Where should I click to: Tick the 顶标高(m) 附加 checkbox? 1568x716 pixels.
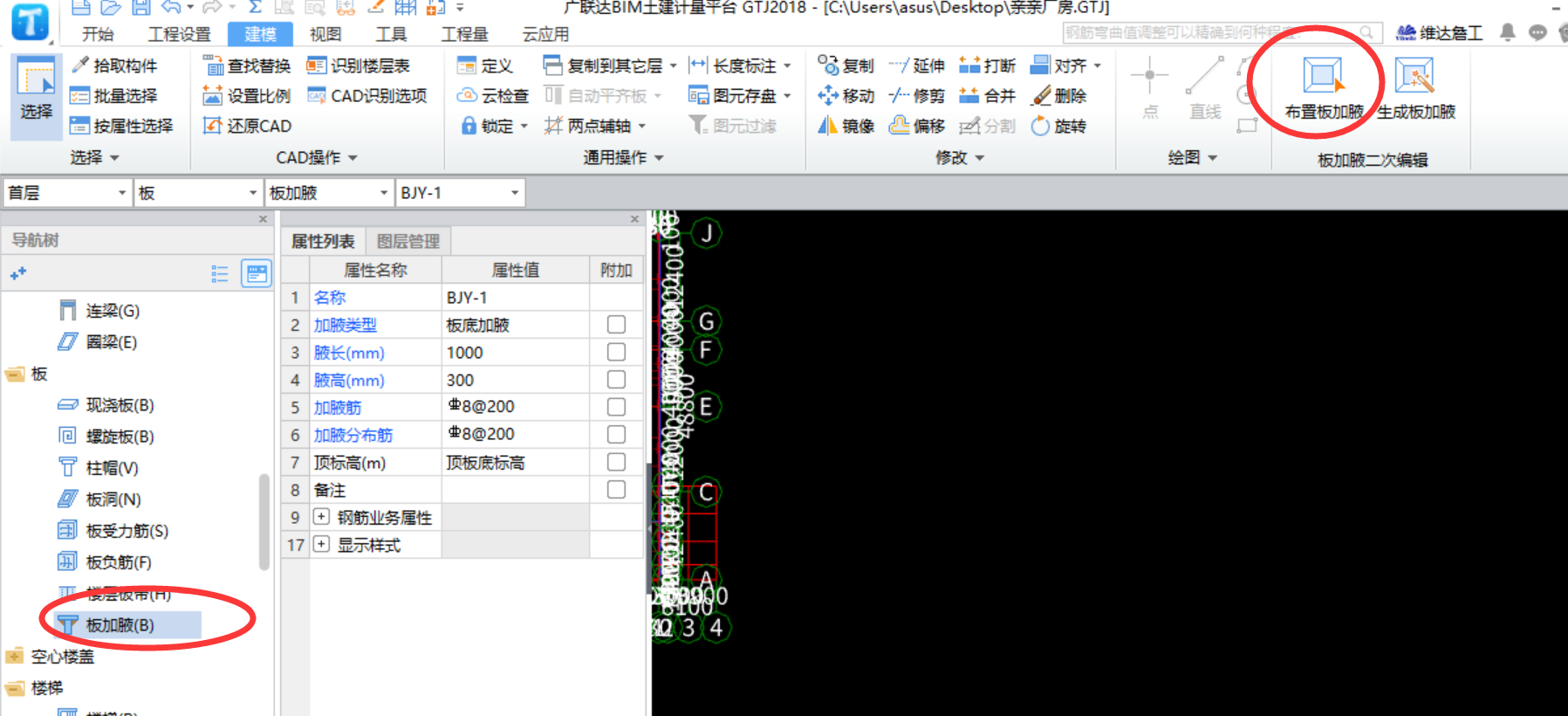coord(616,462)
